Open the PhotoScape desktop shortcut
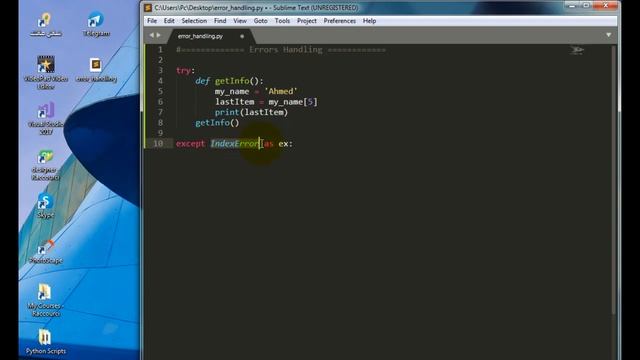Viewport: 640px width, 360px height. 45,252
